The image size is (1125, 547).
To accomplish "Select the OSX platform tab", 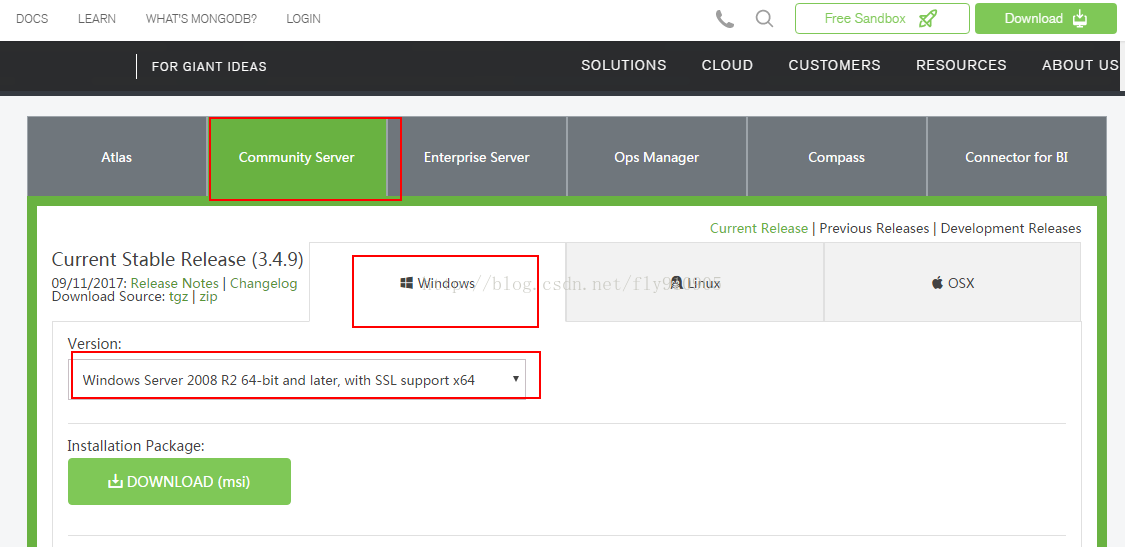I will coord(953,283).
